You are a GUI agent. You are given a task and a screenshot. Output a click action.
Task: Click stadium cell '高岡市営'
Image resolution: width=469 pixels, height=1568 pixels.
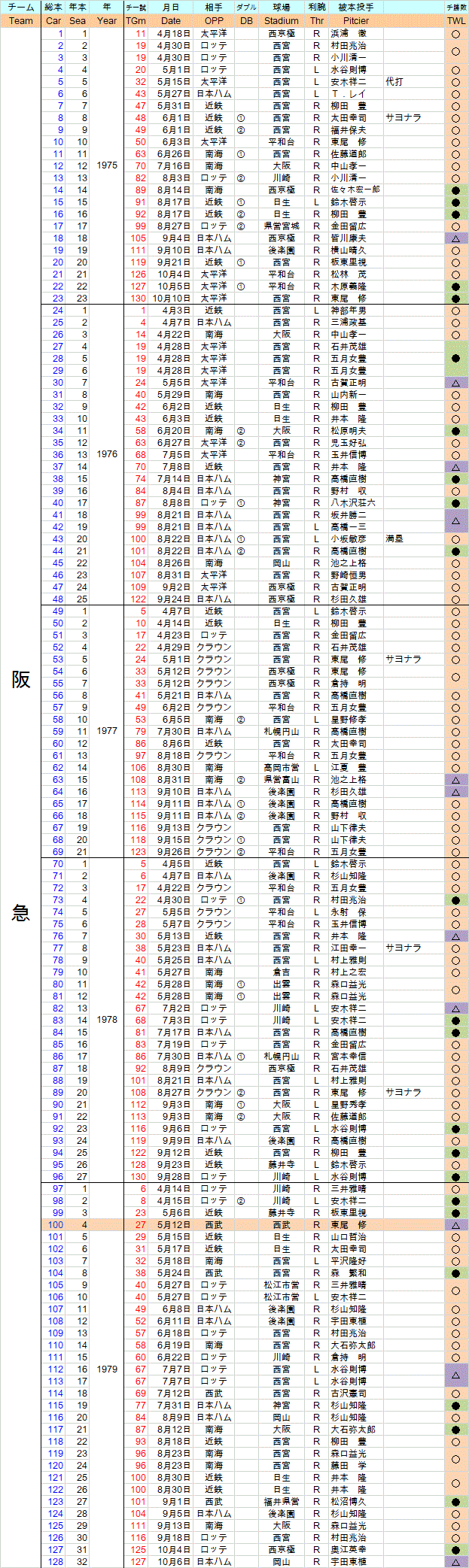(282, 767)
